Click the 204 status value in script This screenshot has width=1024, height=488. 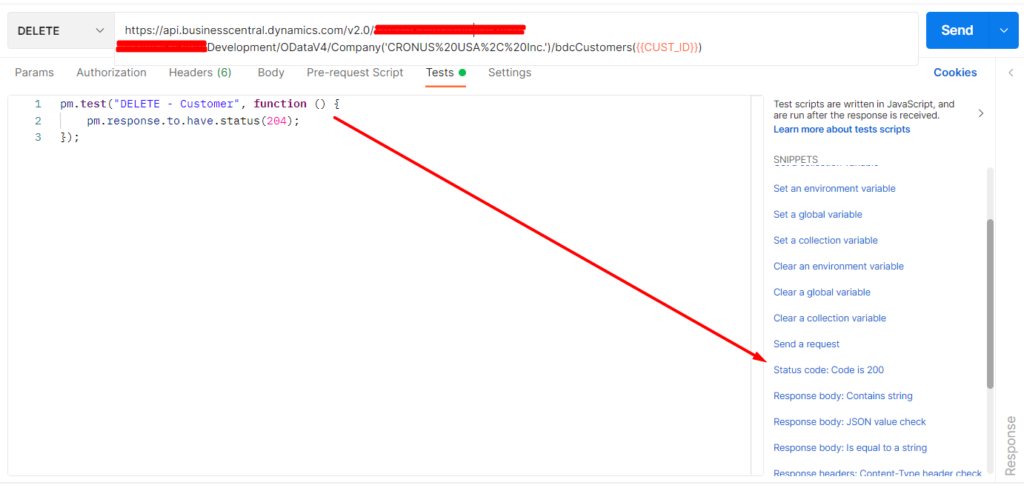tap(277, 121)
